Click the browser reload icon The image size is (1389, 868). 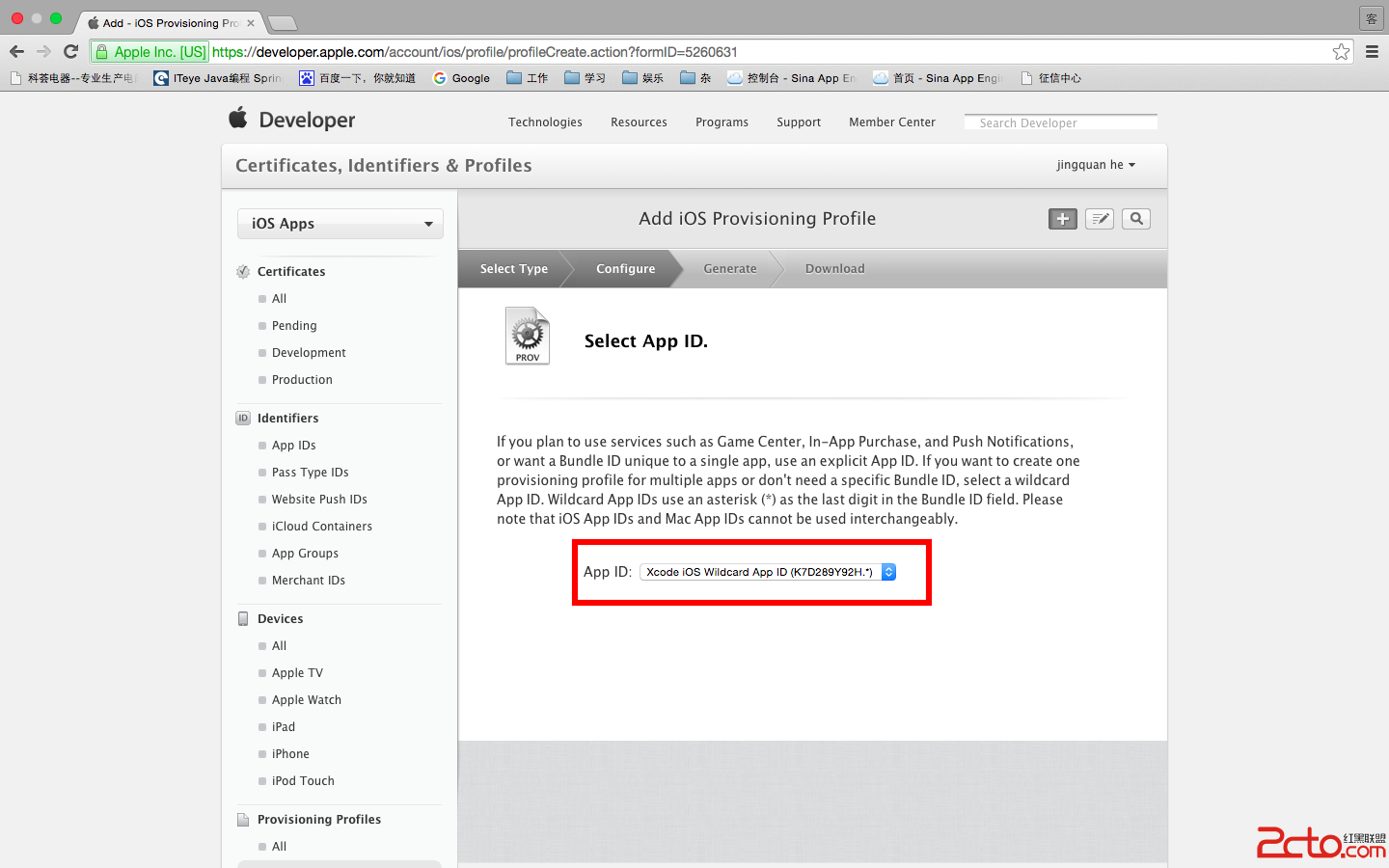pos(70,52)
